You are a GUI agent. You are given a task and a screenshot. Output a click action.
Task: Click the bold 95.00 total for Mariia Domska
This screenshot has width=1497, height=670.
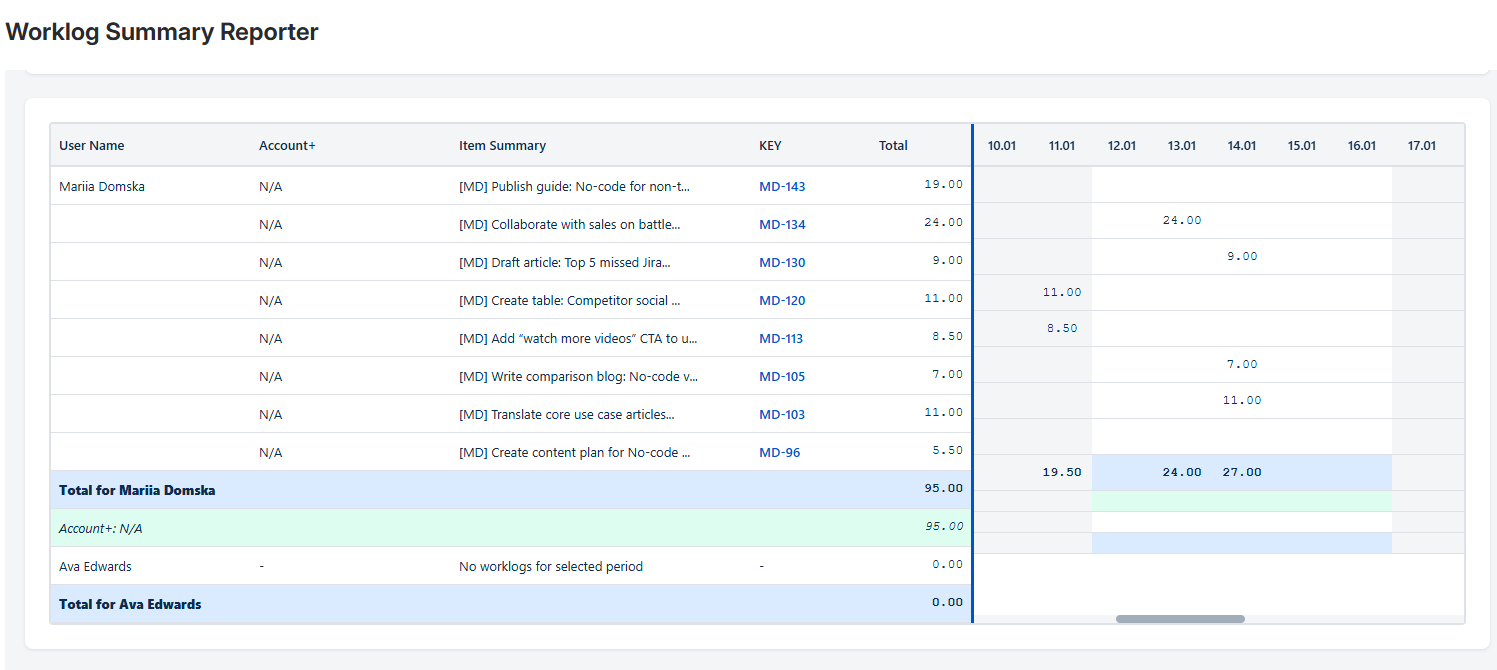click(944, 488)
